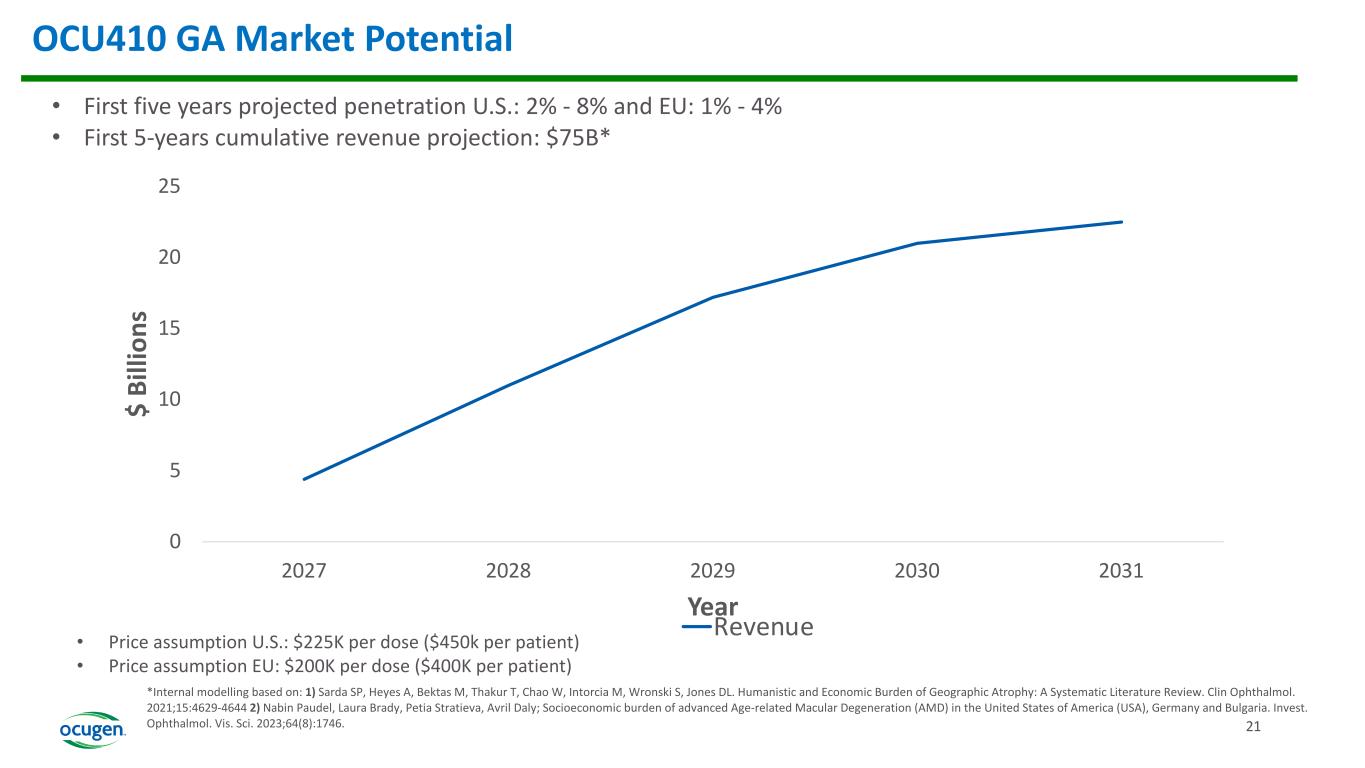Click the 2029 x-axis label

point(713,572)
